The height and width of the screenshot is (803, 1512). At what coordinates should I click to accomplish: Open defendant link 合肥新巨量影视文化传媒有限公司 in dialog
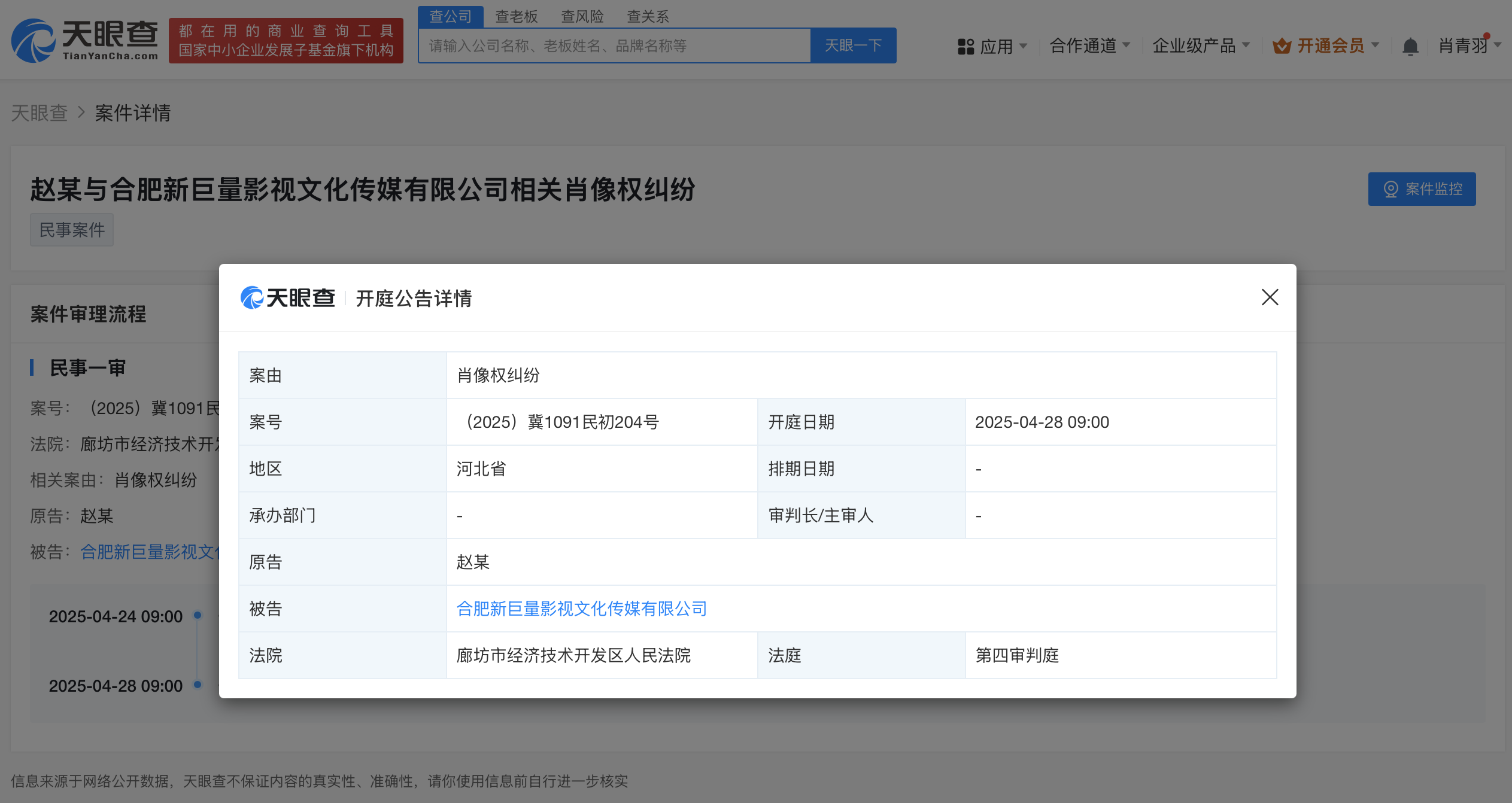pos(581,609)
